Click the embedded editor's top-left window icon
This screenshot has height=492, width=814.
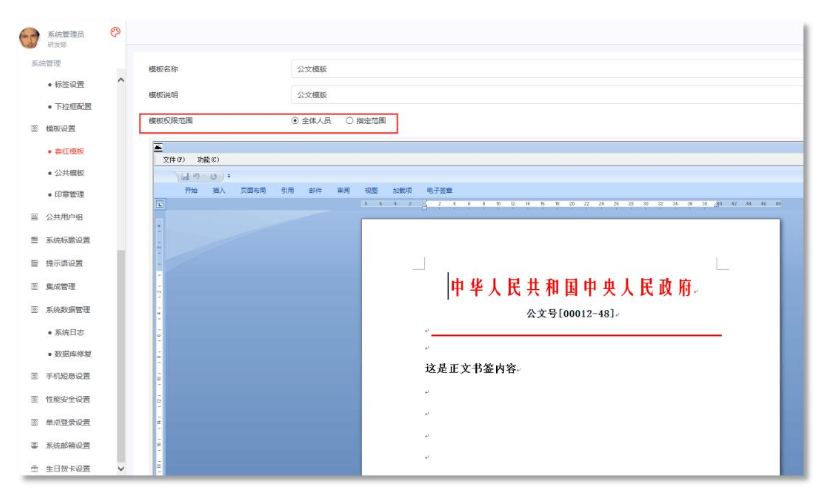coord(158,147)
